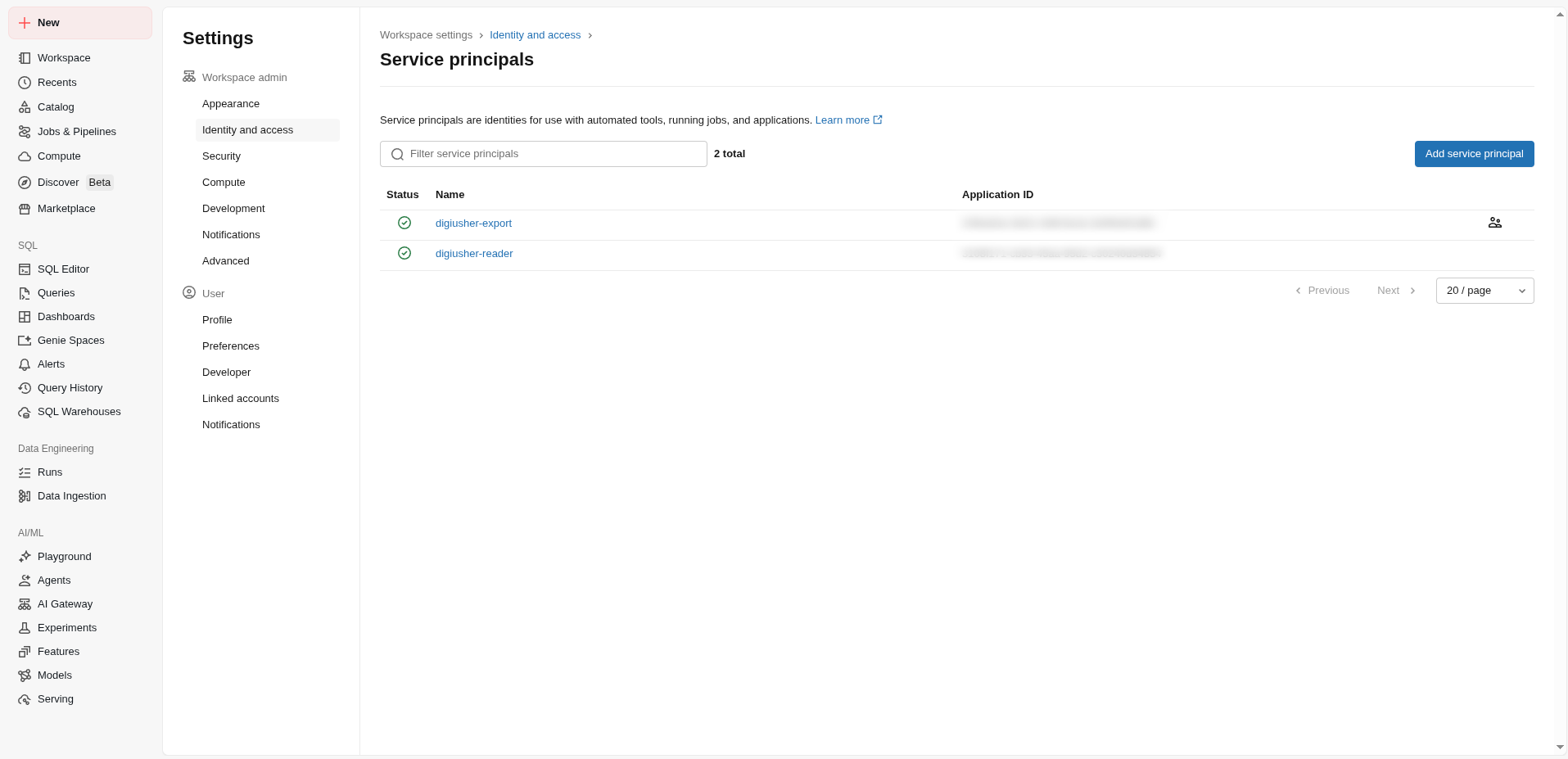Open Catalog via its shapes icon

pos(25,107)
